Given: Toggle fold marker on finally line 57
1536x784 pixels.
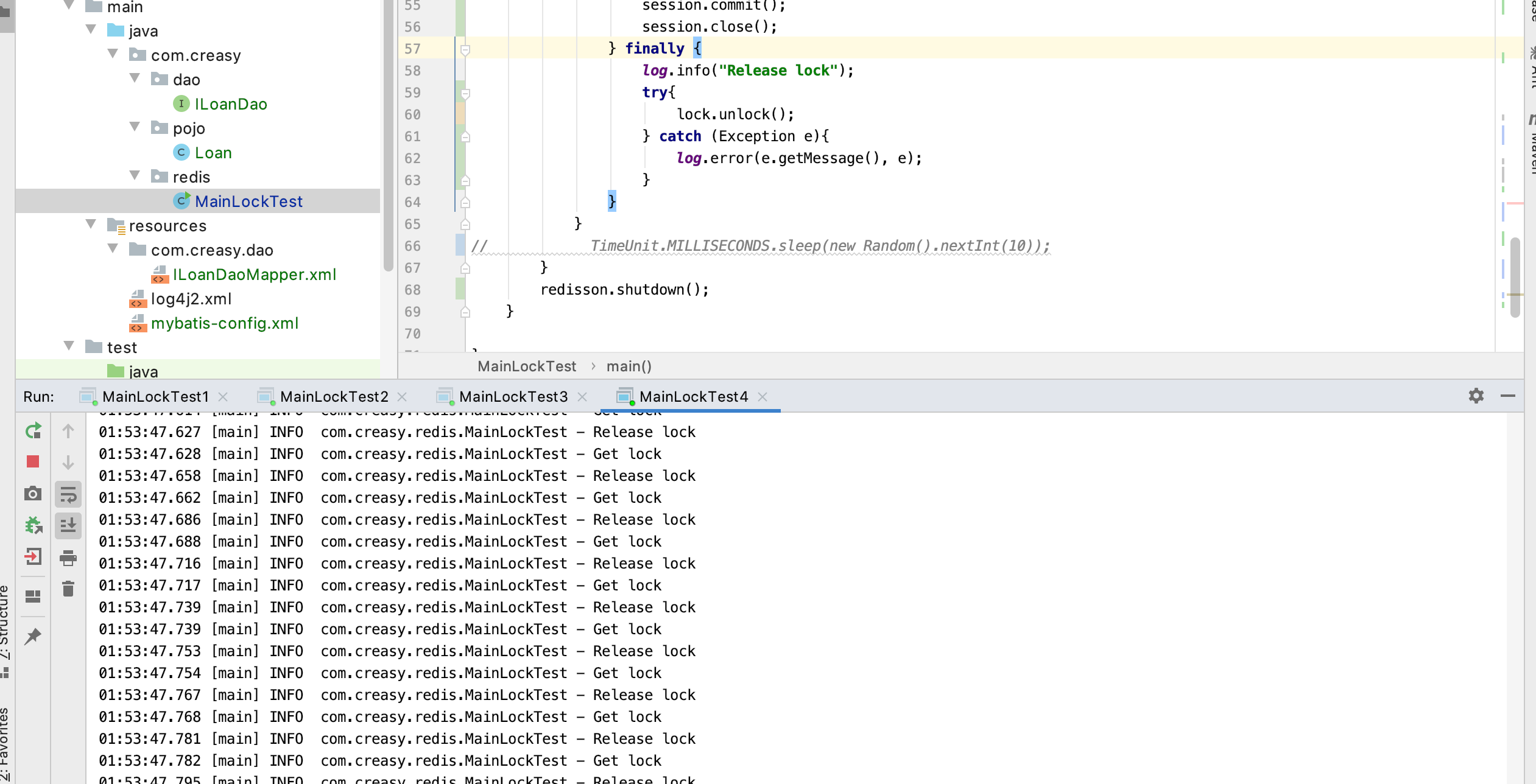Looking at the screenshot, I should coord(465,49).
